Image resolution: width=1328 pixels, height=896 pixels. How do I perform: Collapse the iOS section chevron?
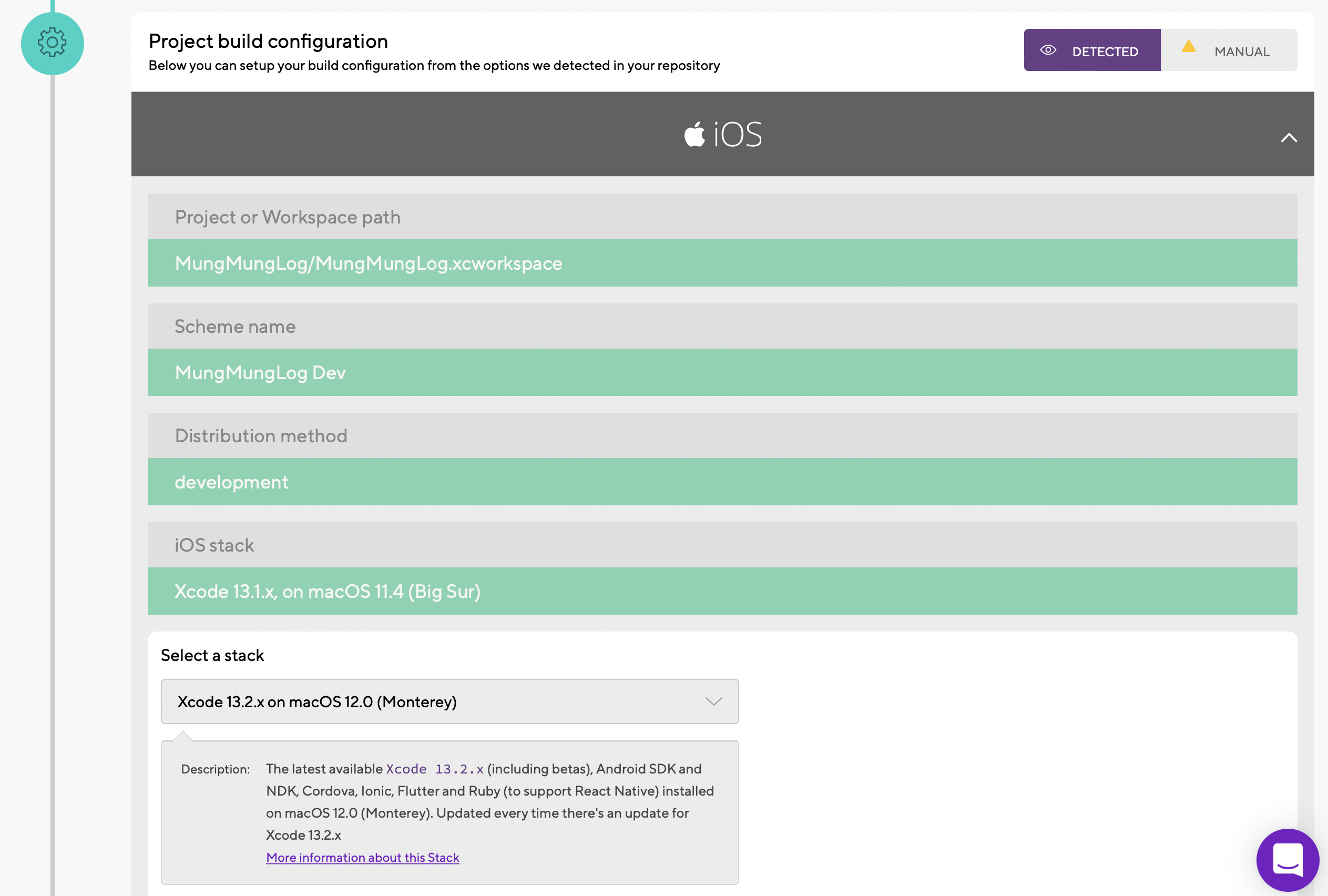pos(1289,138)
